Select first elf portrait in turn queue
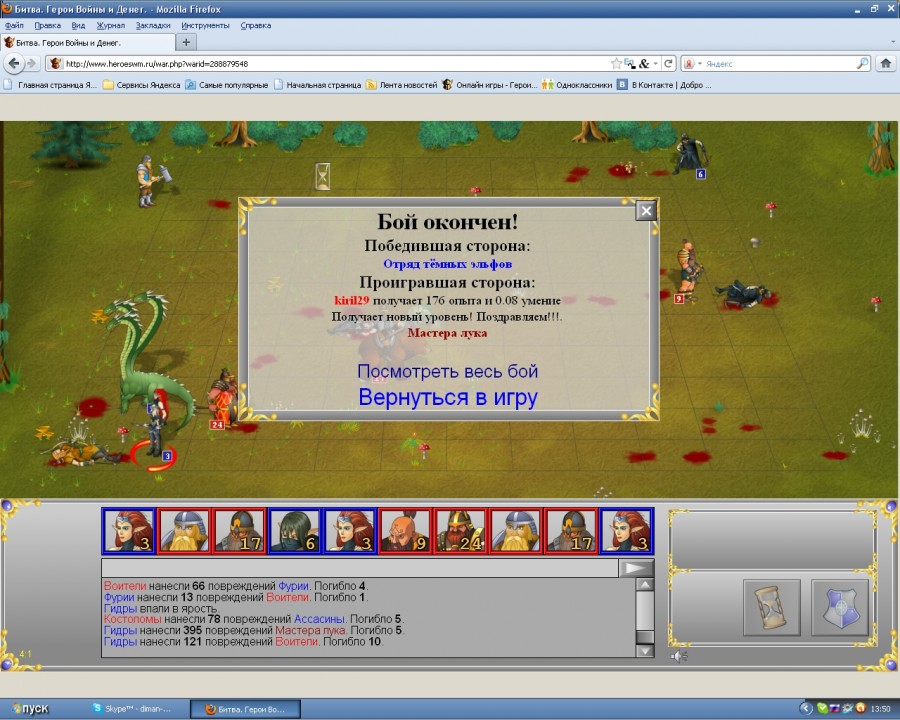Viewport: 900px width, 720px height. click(129, 531)
